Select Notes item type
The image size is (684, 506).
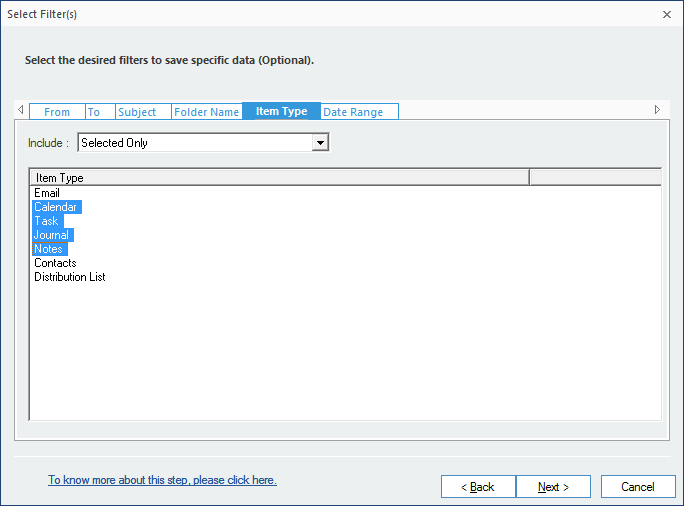coord(49,249)
